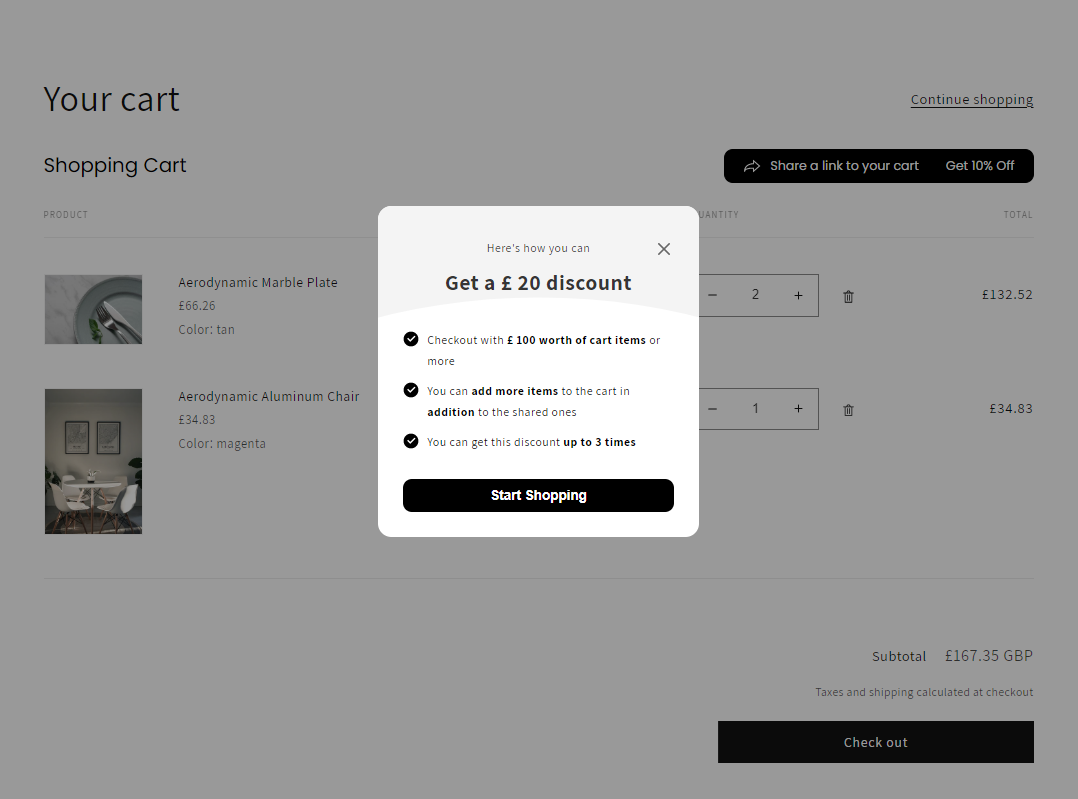Increase Aluminum Chair quantity with plus button

point(798,408)
